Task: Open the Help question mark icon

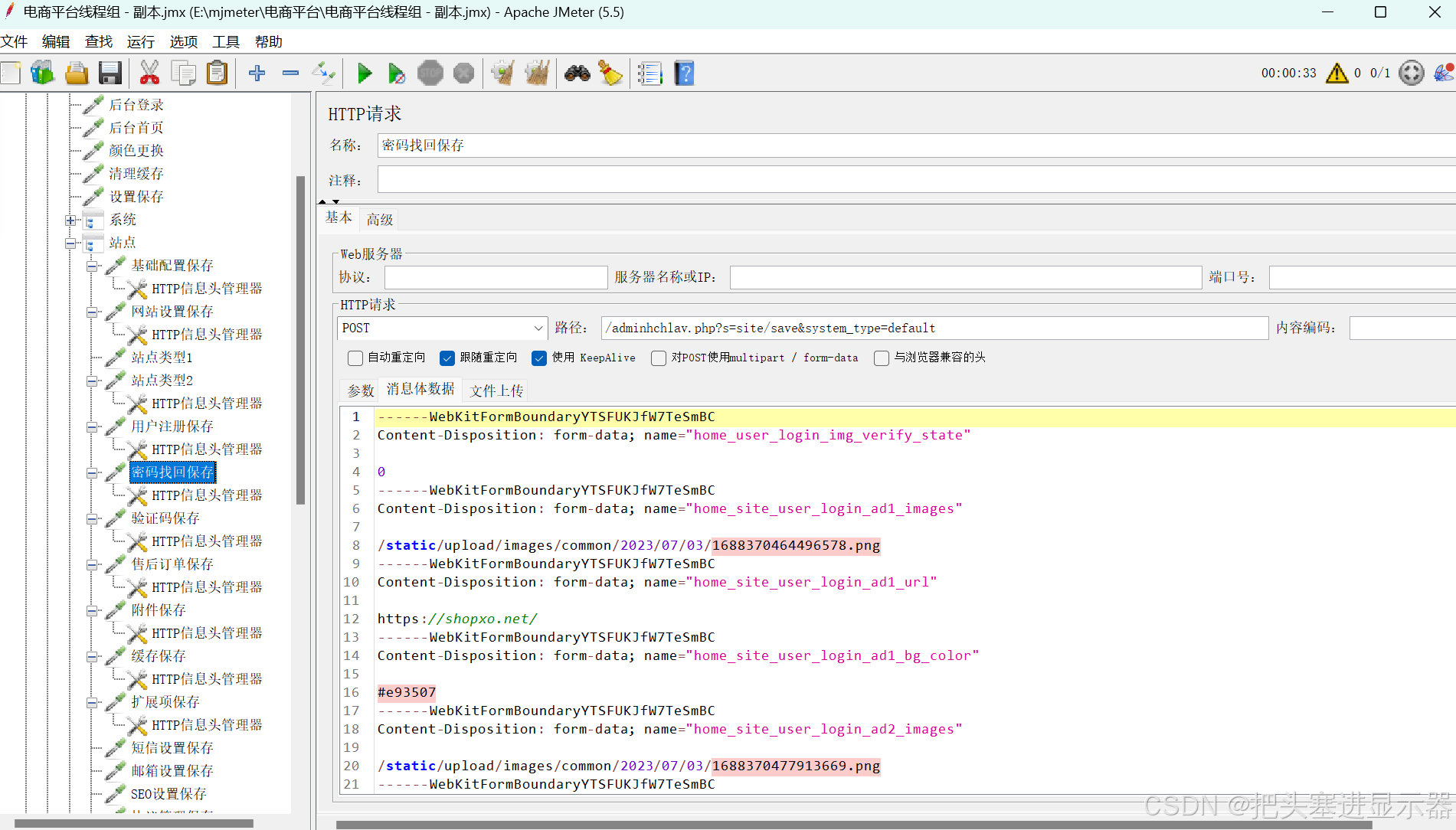Action: coord(684,74)
